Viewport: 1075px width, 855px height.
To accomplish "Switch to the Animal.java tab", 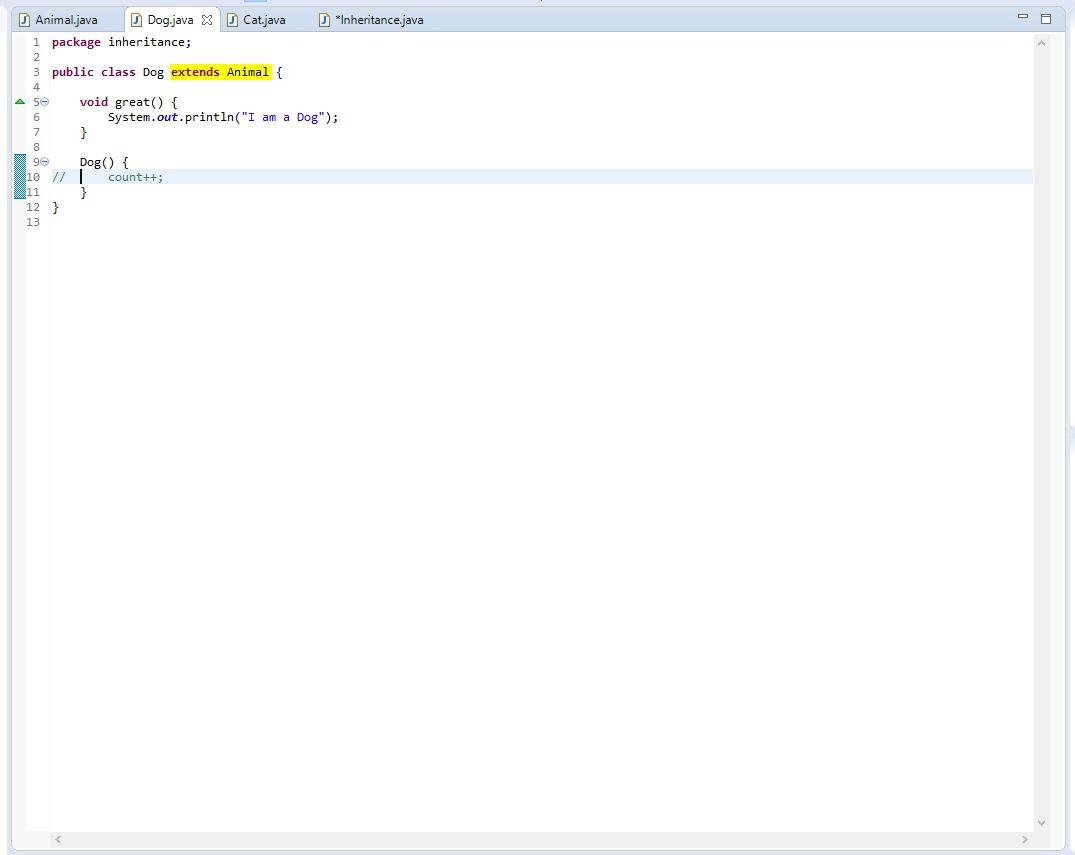I will [67, 20].
